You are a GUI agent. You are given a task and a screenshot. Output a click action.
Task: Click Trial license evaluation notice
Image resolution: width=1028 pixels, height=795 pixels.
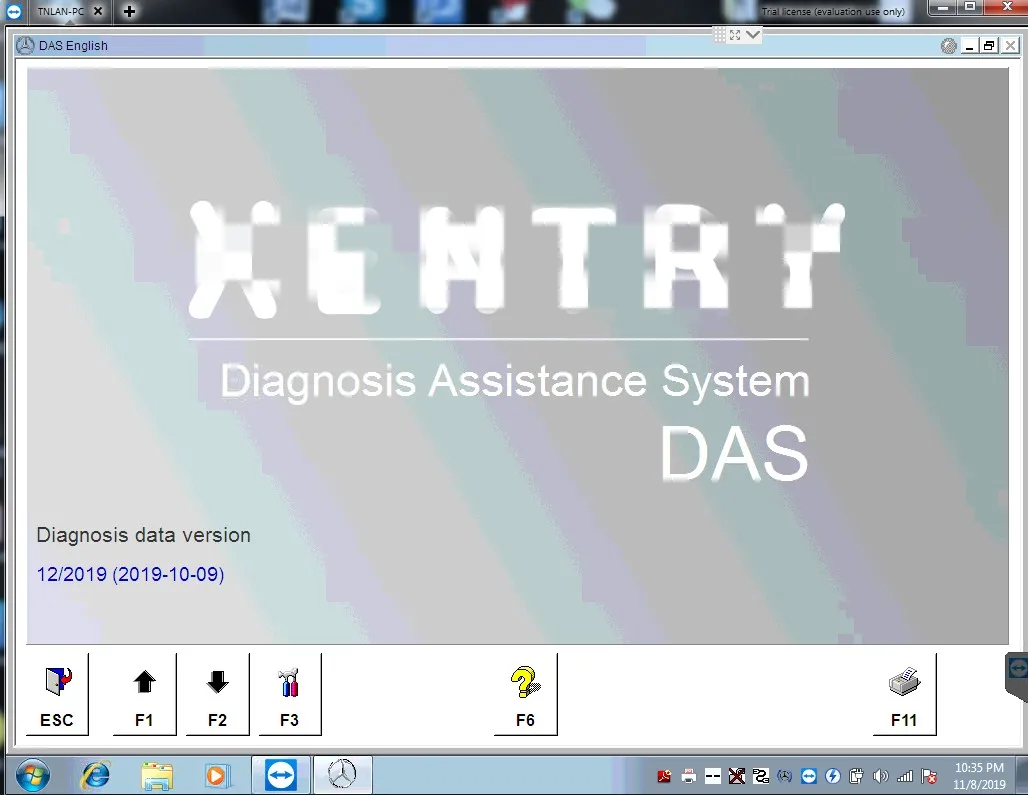coord(833,12)
